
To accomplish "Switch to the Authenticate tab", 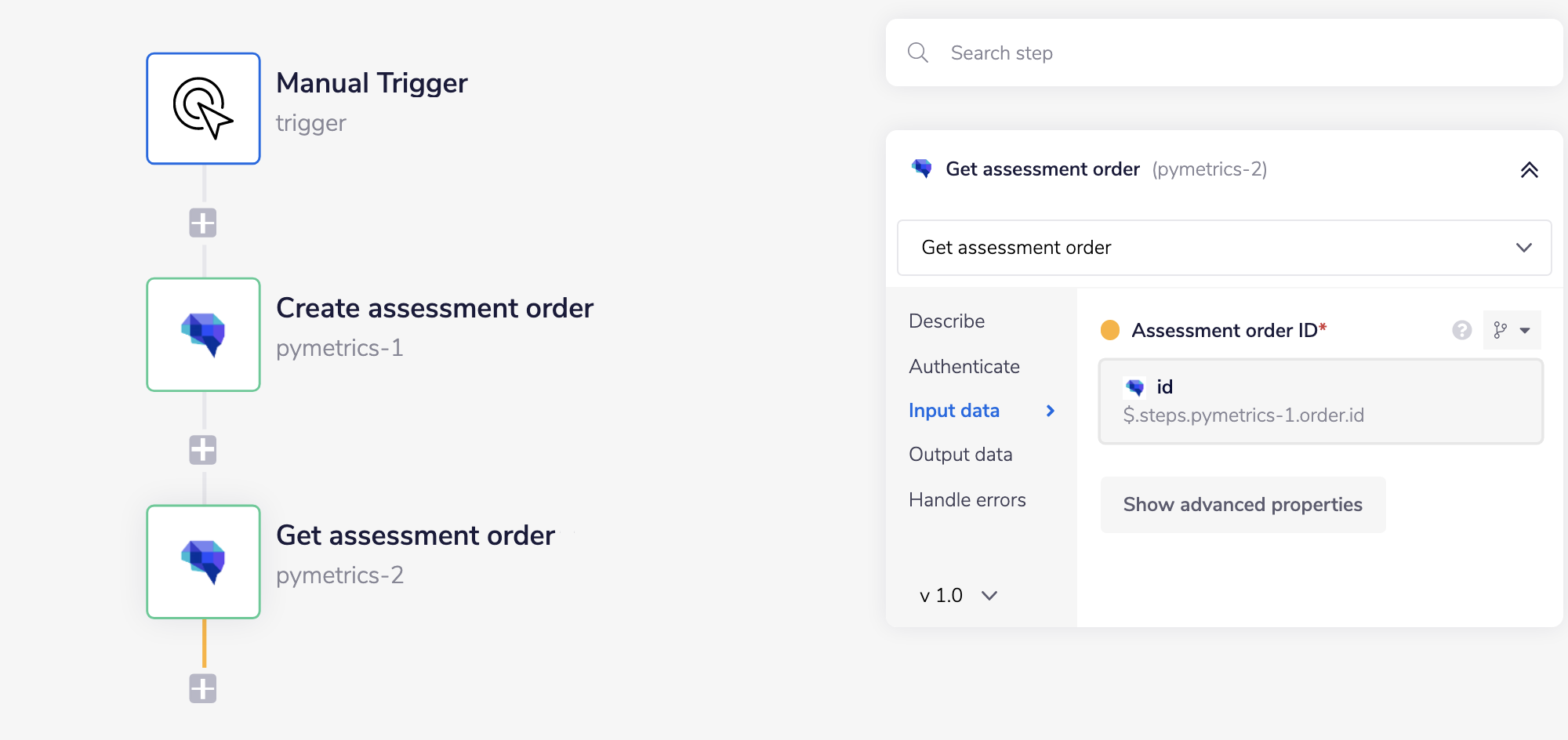I will 964,367.
